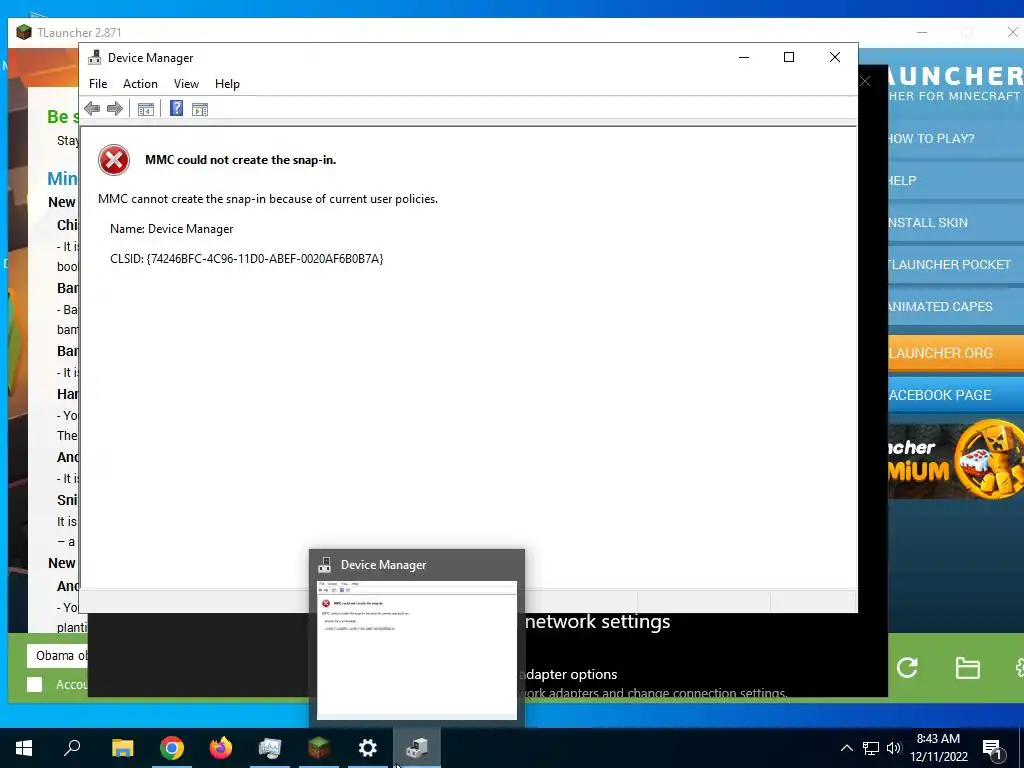Viewport: 1024px width, 768px height.
Task: Open the View menu
Action: [186, 84]
